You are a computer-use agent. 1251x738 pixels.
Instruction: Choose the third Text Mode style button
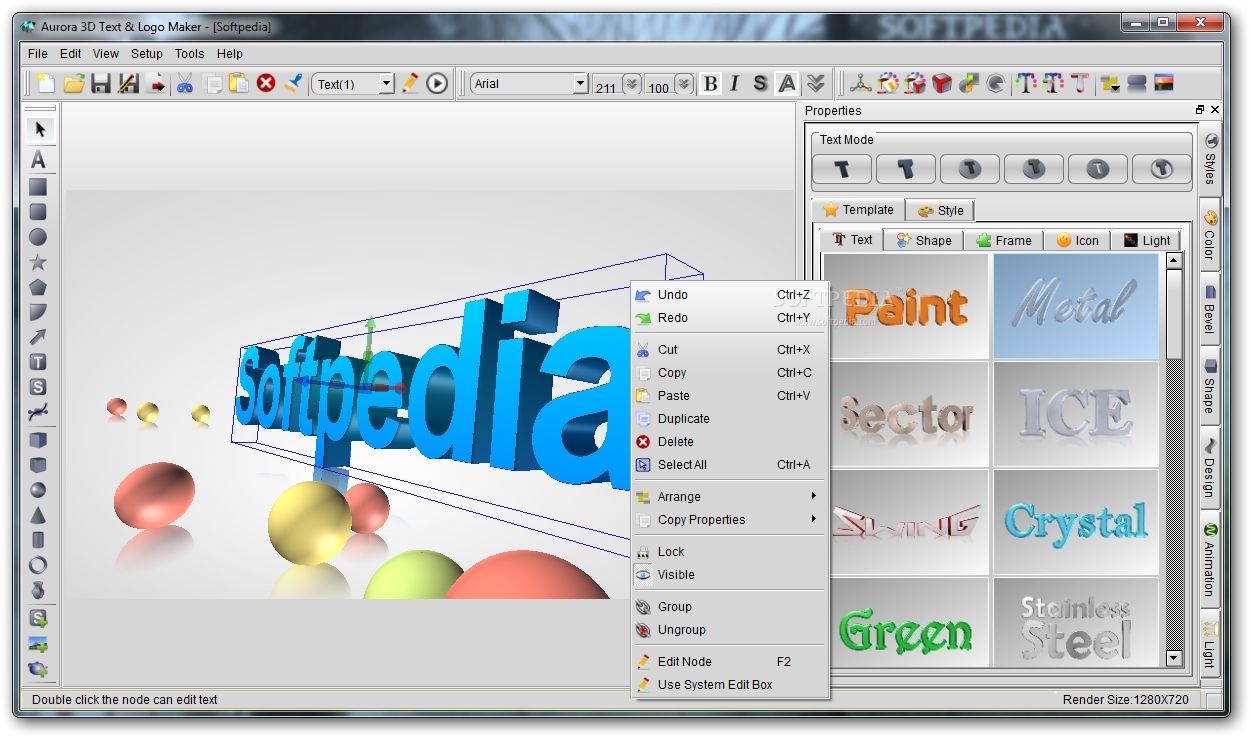pos(970,169)
